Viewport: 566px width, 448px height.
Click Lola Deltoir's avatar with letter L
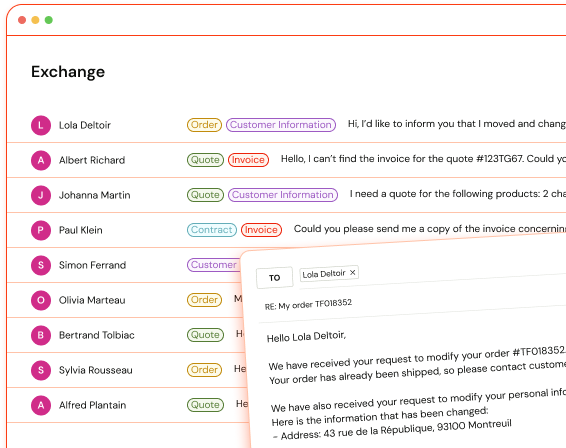(41, 125)
